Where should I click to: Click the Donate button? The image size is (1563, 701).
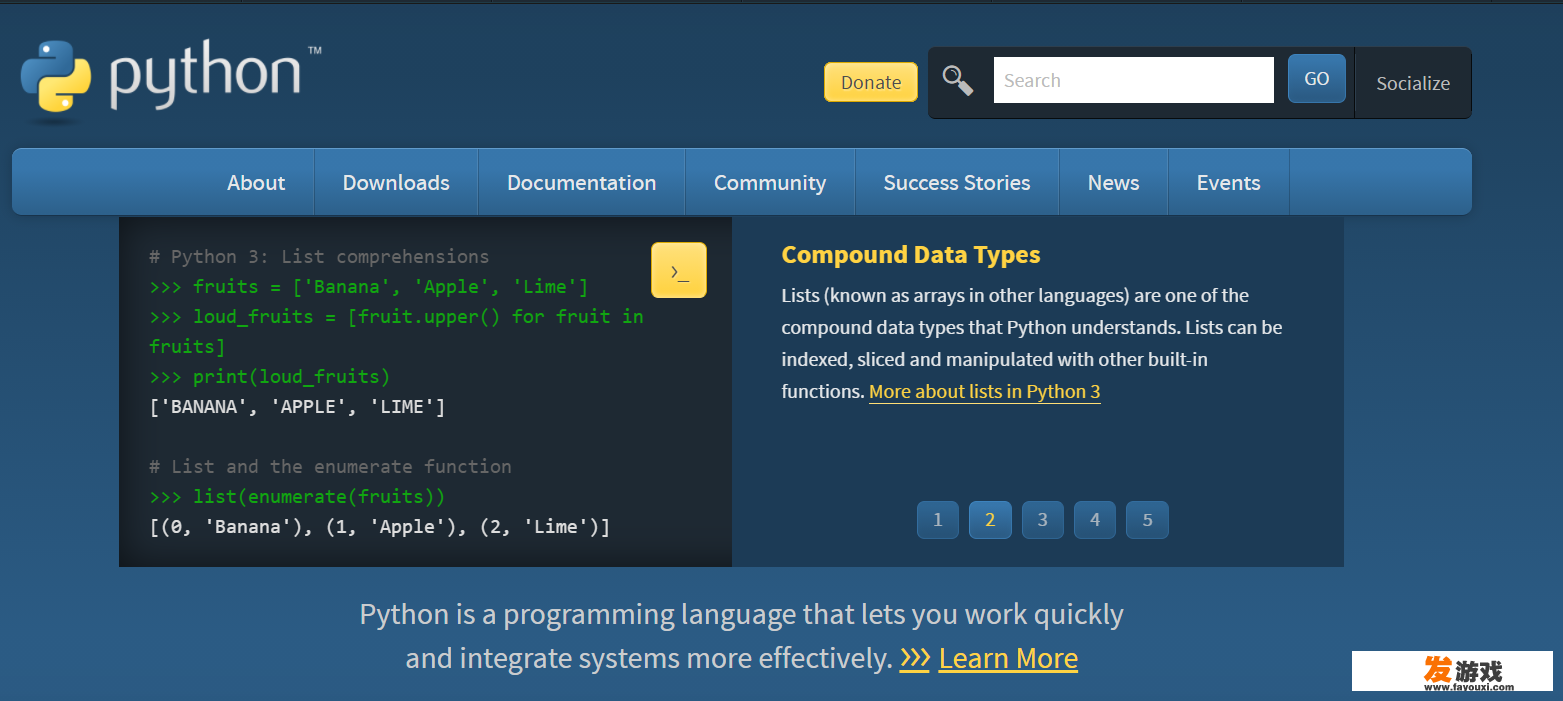click(x=871, y=82)
